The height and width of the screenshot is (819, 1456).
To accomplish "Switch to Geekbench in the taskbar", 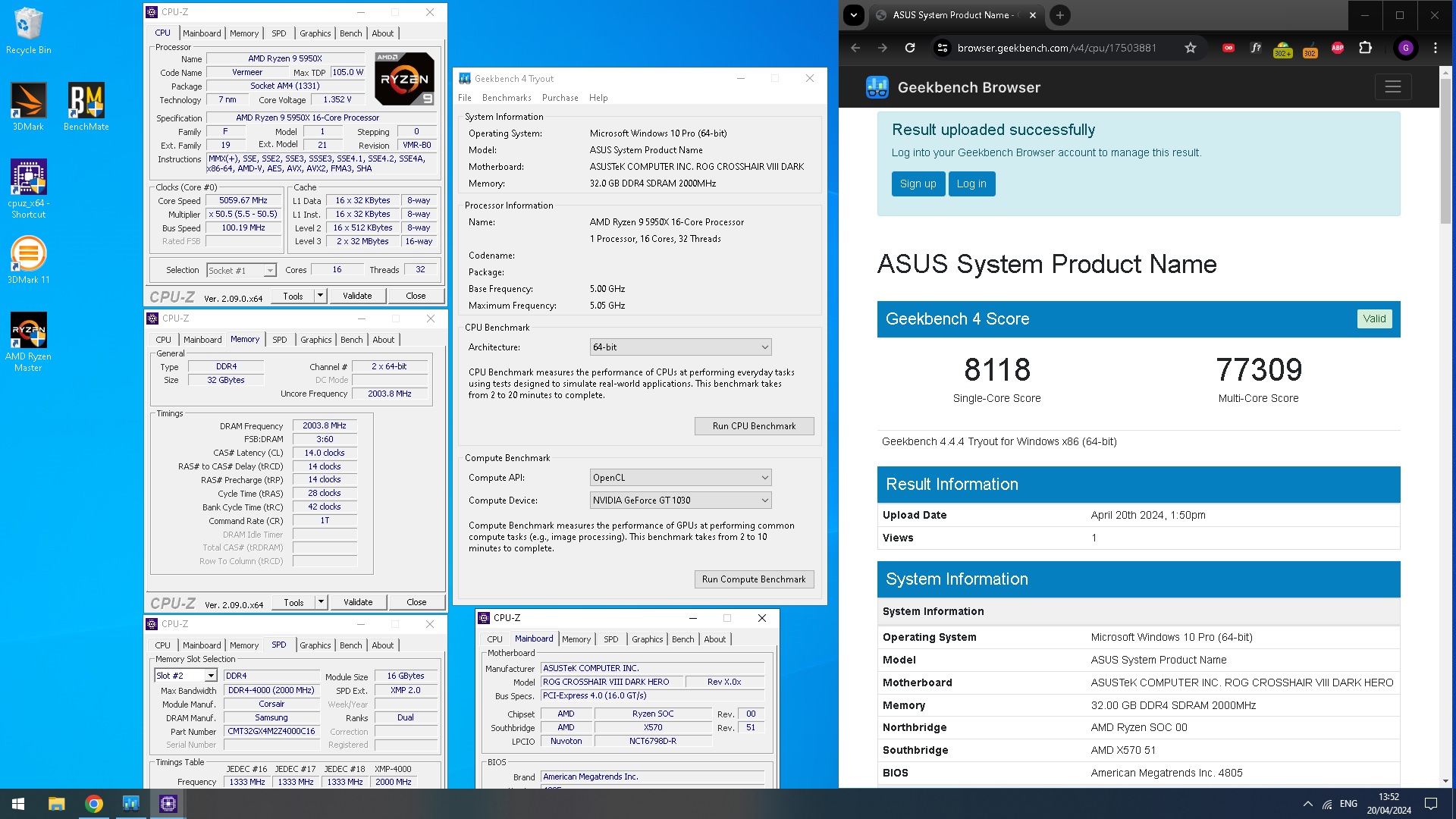I will click(131, 804).
